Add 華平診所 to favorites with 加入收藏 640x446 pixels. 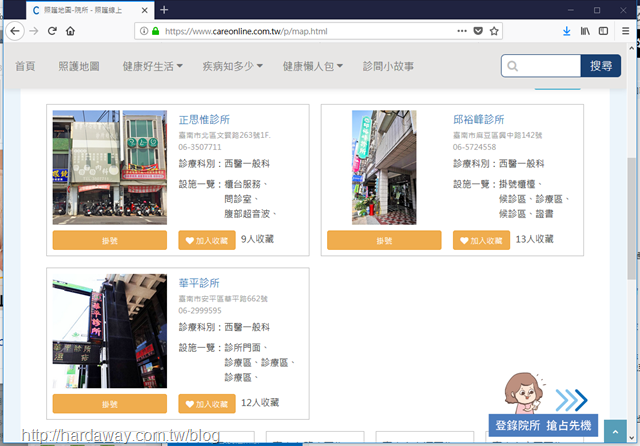207,404
